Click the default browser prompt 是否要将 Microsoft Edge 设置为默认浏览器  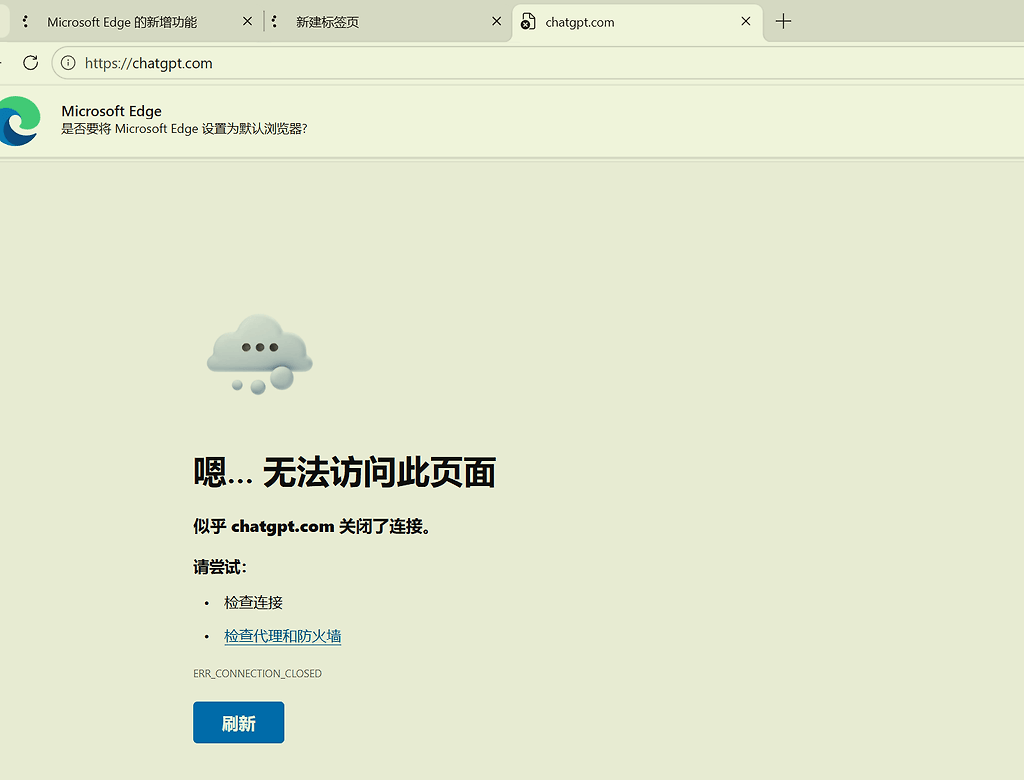(184, 129)
